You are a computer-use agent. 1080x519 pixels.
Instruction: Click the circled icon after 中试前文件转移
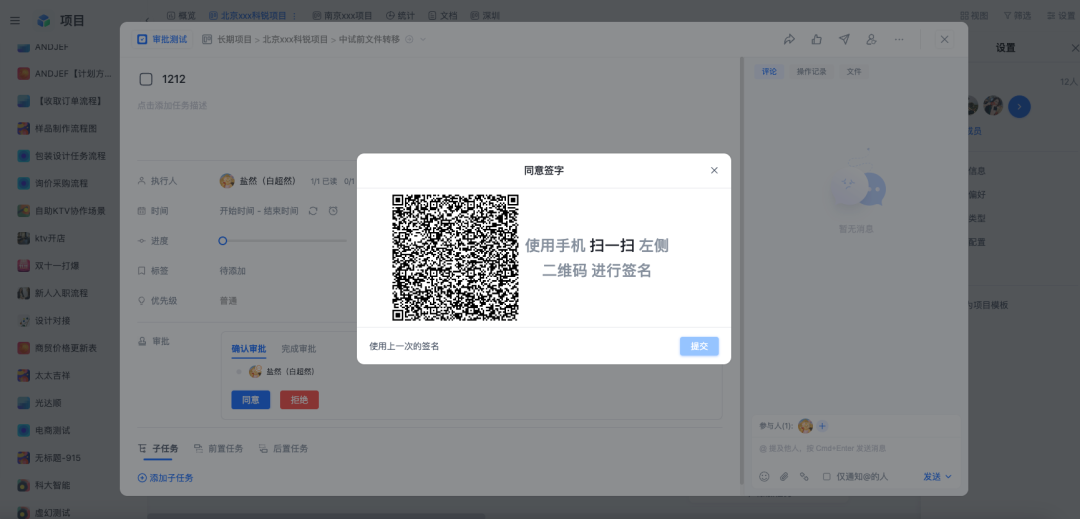409,39
